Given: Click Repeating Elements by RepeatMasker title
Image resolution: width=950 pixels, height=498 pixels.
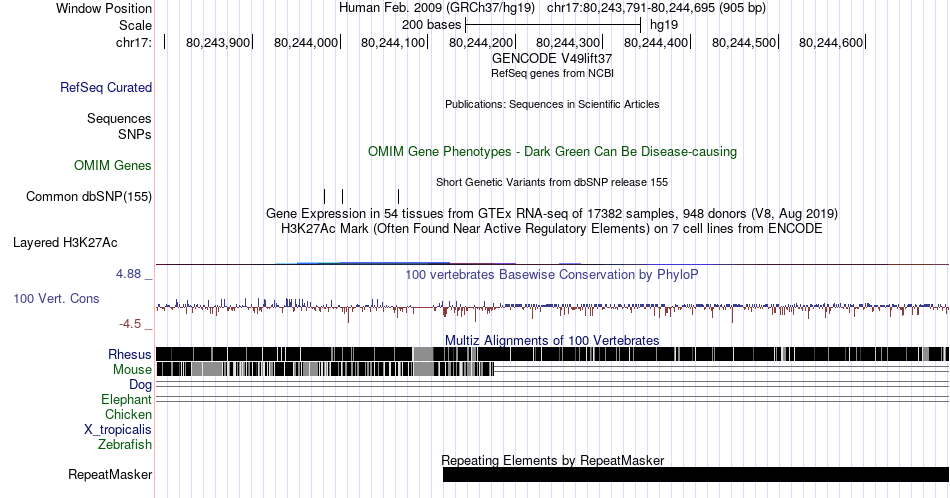Looking at the screenshot, I should click(x=553, y=460).
